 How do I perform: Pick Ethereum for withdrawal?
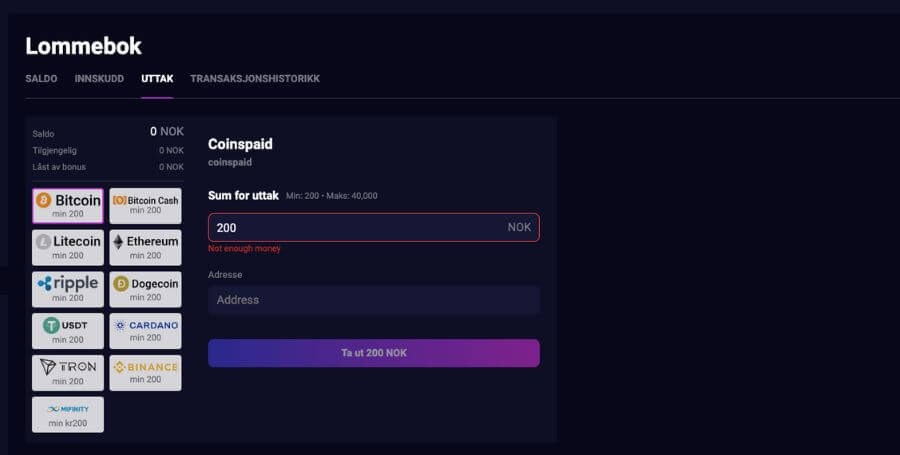point(145,247)
